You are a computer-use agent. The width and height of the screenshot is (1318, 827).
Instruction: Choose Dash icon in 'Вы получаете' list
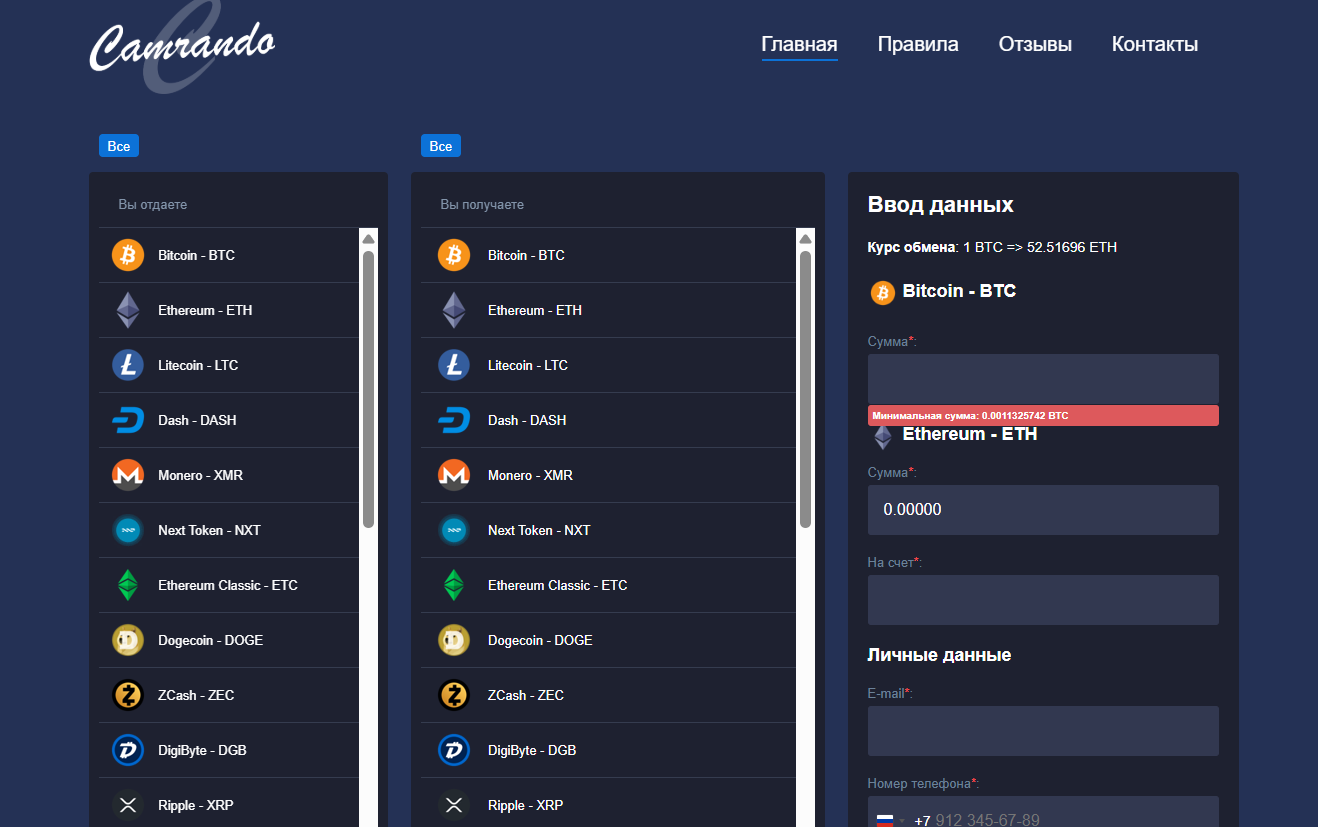click(x=454, y=420)
